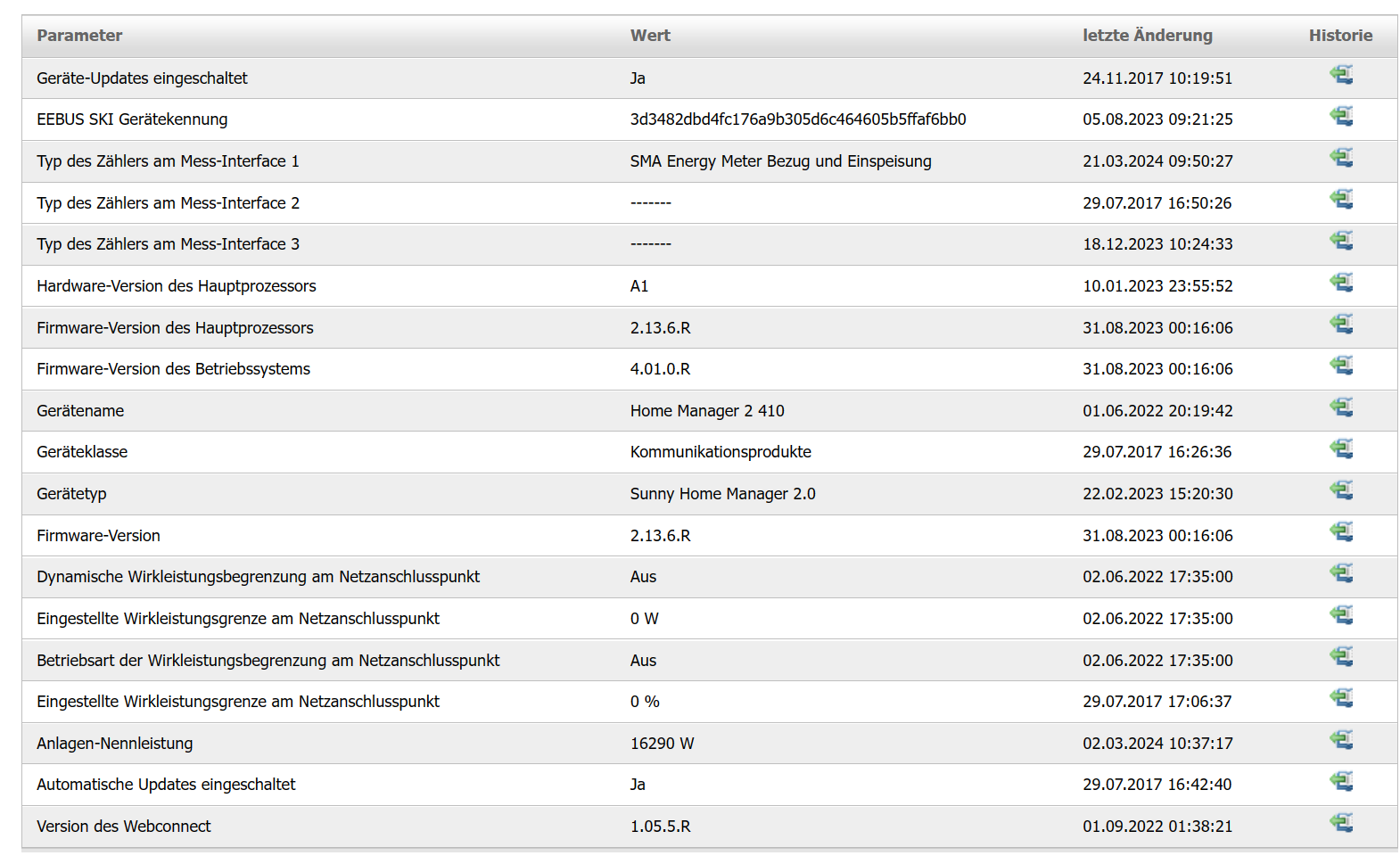Open history icon for plain Firmware-Version row
This screenshot has height=864, width=1400.
coord(1341,532)
